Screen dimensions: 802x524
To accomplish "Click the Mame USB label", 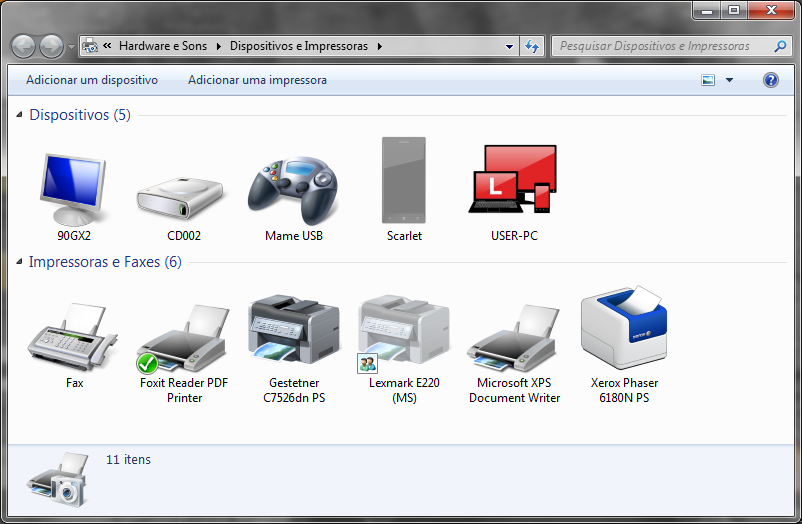I will click(294, 236).
